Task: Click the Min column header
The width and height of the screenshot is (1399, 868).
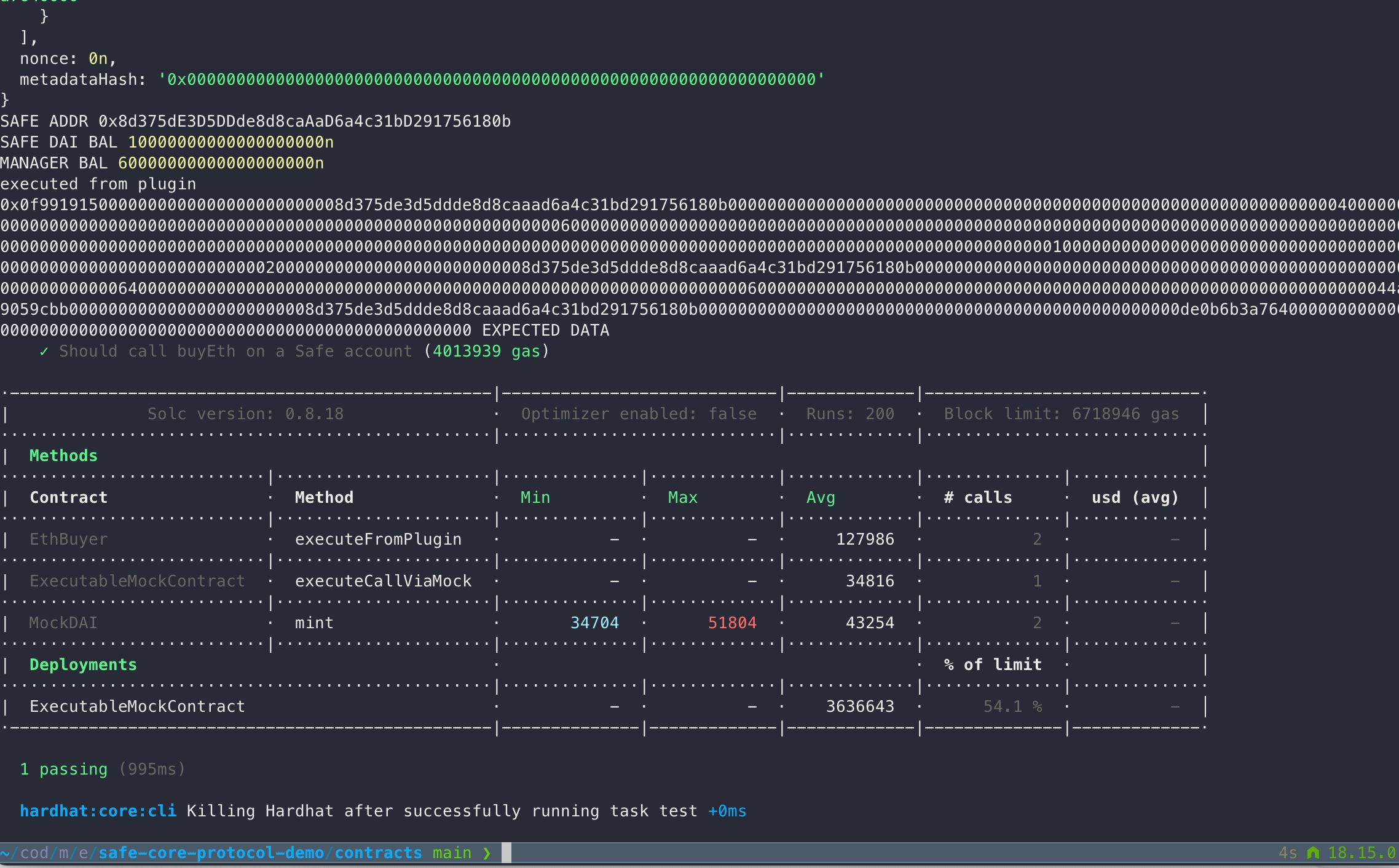Action: pyautogui.click(x=535, y=497)
